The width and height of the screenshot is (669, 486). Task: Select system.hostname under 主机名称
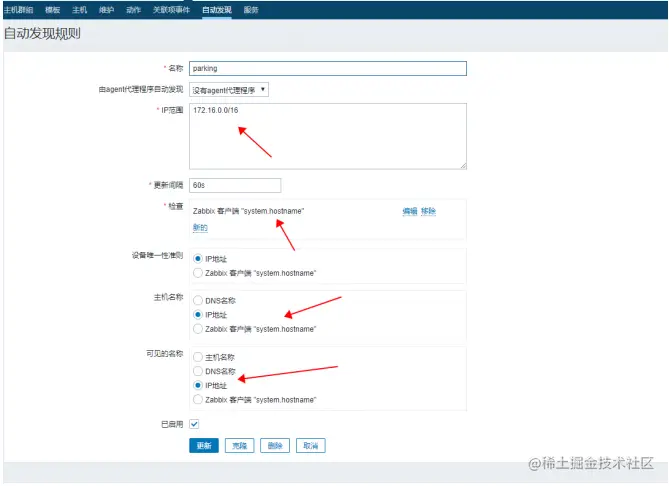[198, 329]
